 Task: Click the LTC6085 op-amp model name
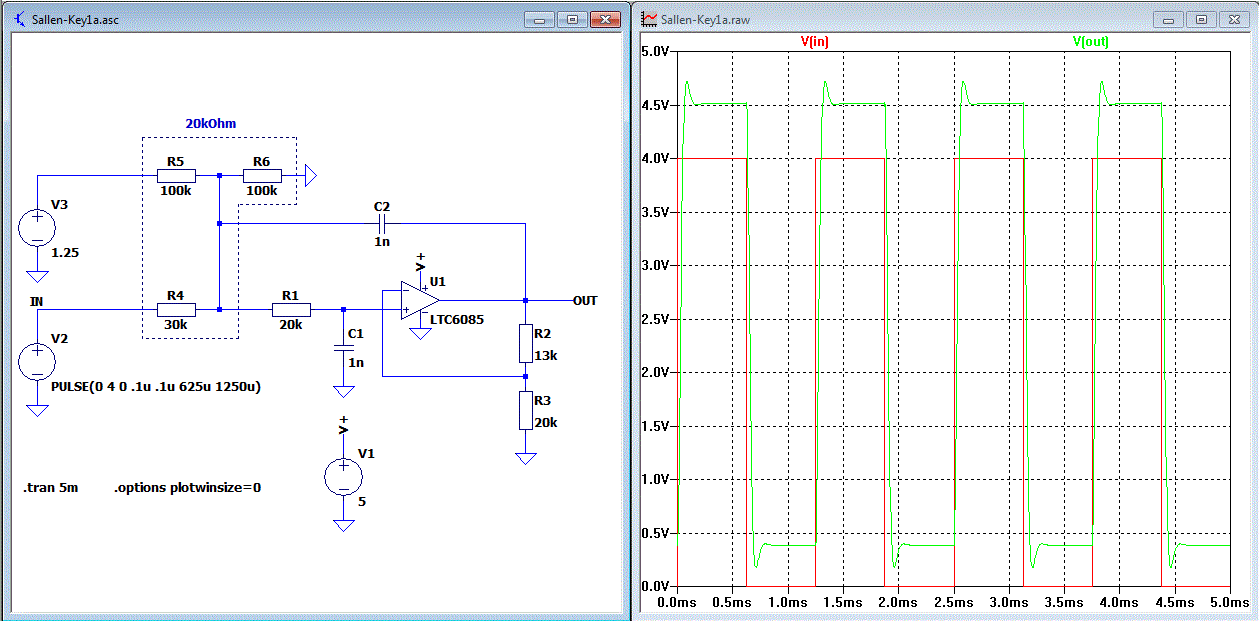(x=456, y=321)
